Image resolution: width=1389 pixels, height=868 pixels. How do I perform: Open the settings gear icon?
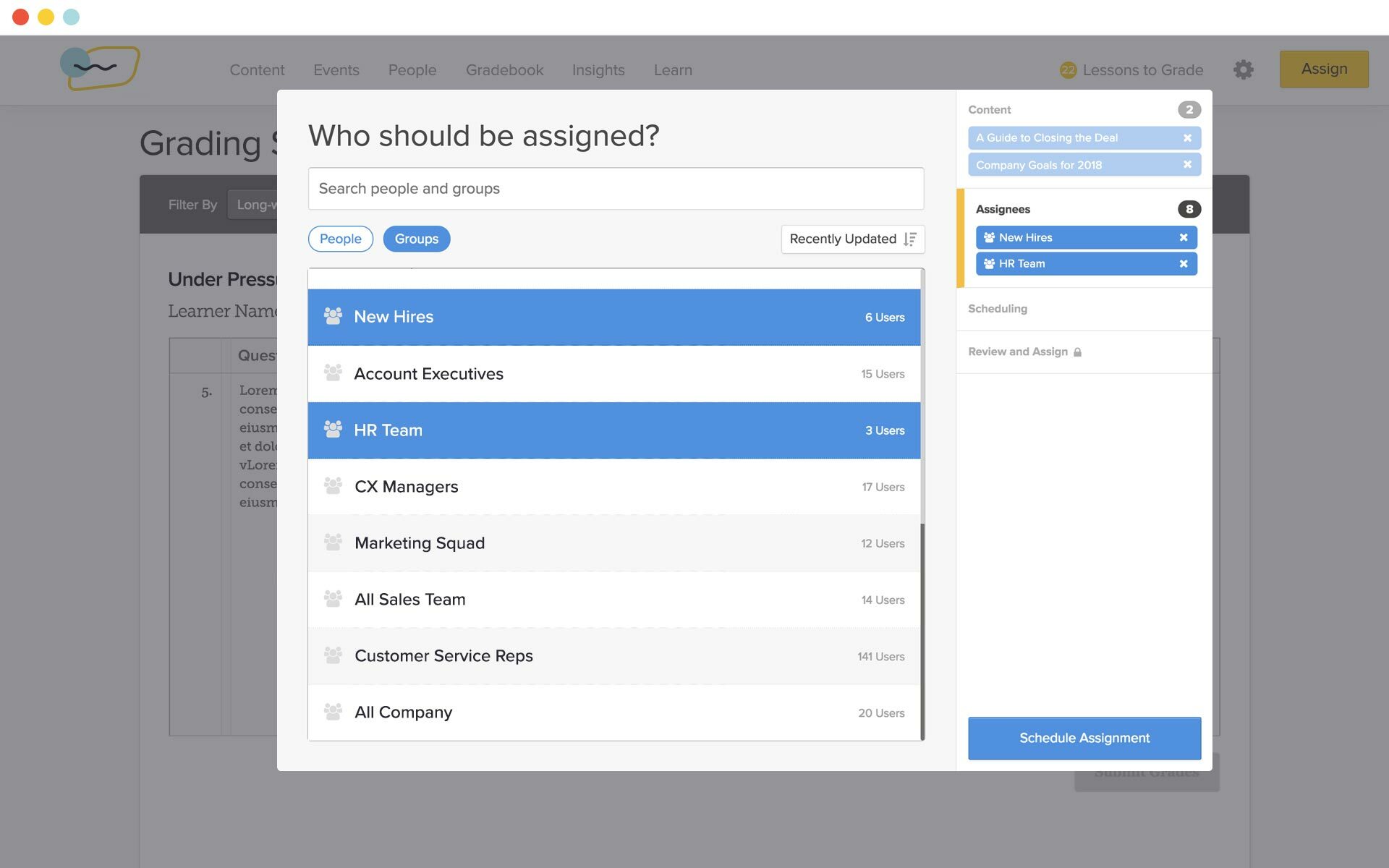tap(1244, 69)
